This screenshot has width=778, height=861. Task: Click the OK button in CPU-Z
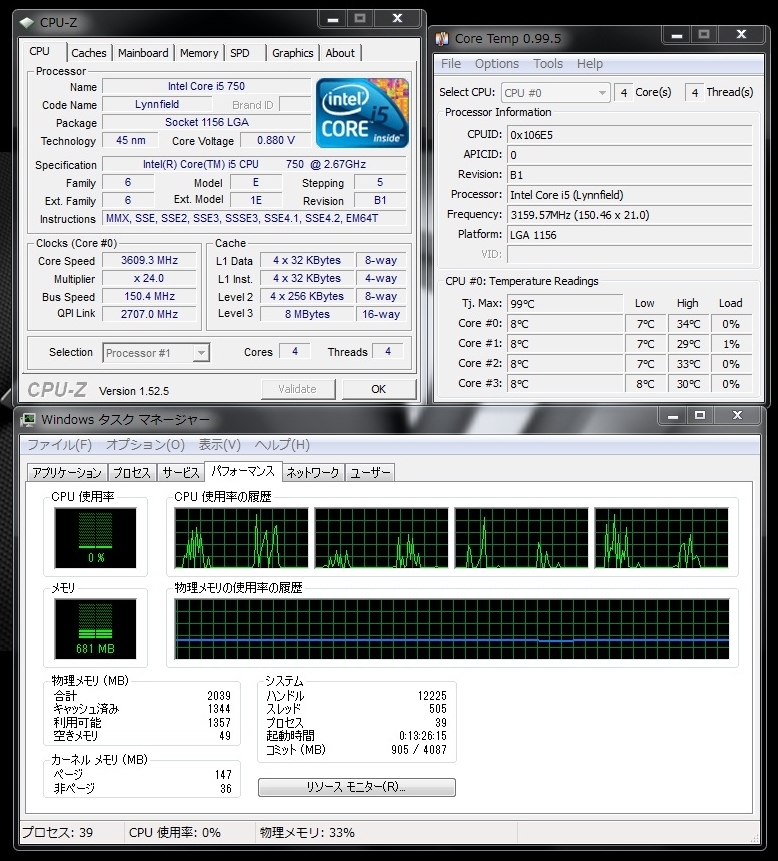tap(378, 389)
